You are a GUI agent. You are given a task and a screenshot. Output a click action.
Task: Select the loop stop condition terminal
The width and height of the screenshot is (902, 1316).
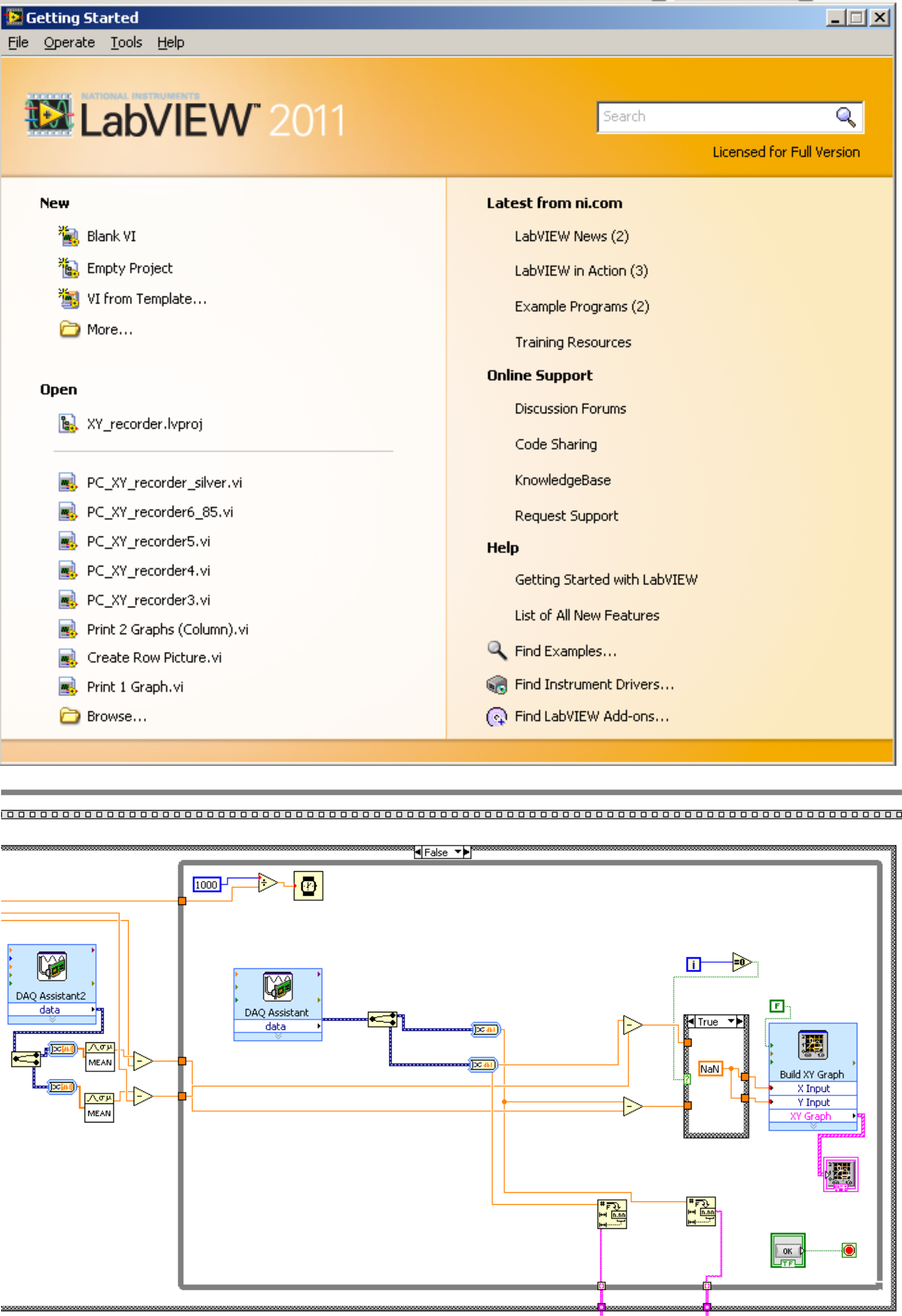pyautogui.click(x=849, y=1251)
